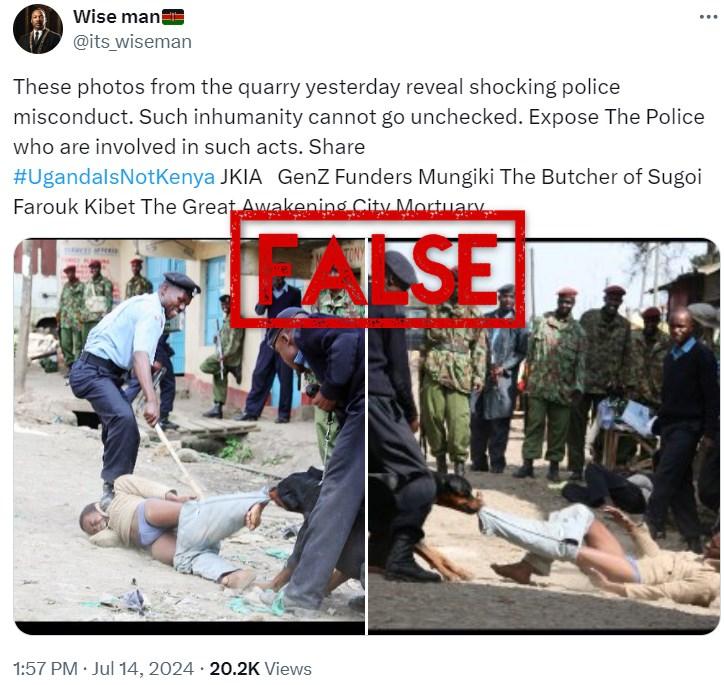Open the #UgandaIsNotKenya hashtag

pos(114,177)
